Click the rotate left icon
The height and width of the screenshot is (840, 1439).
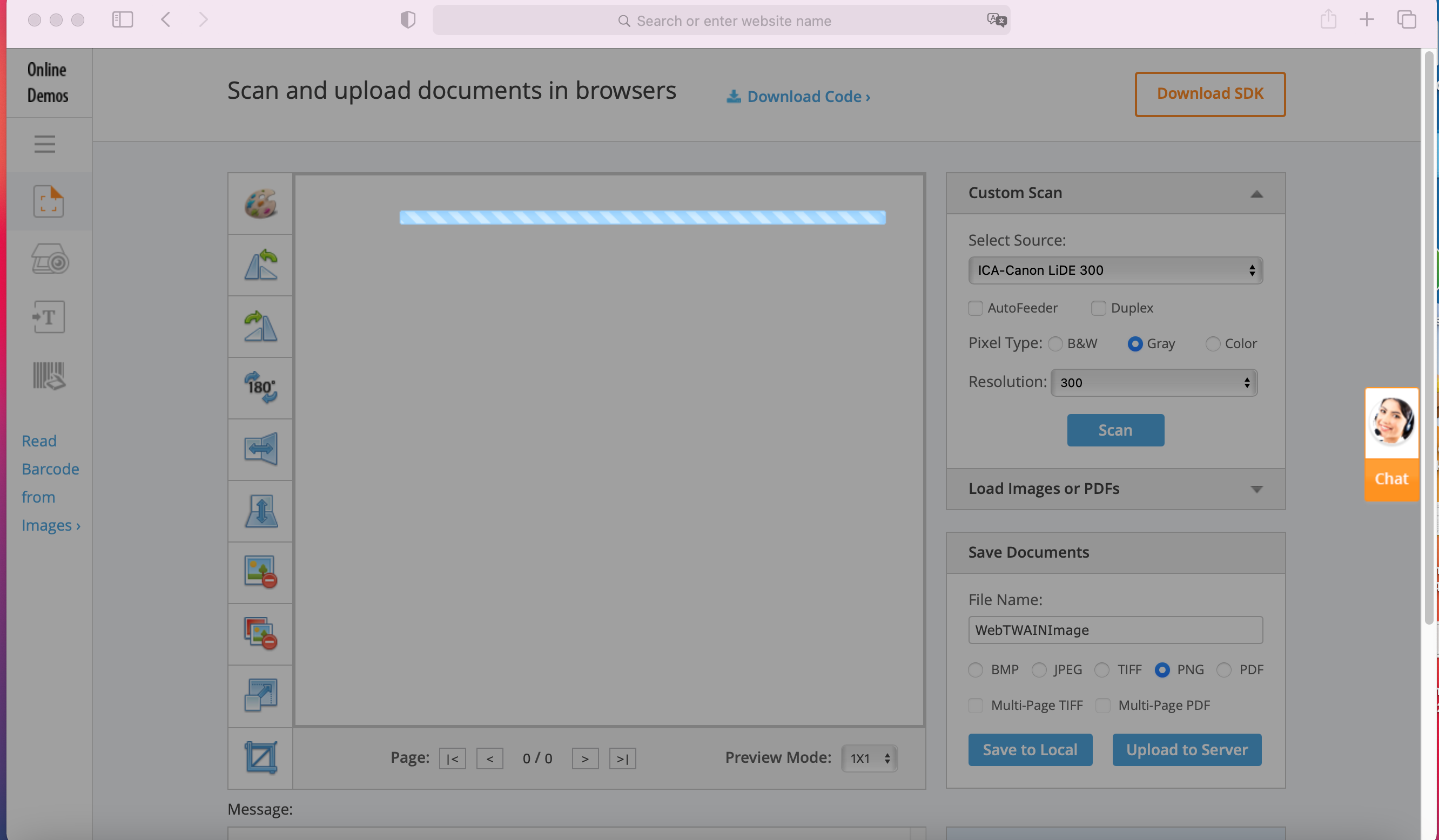click(260, 265)
